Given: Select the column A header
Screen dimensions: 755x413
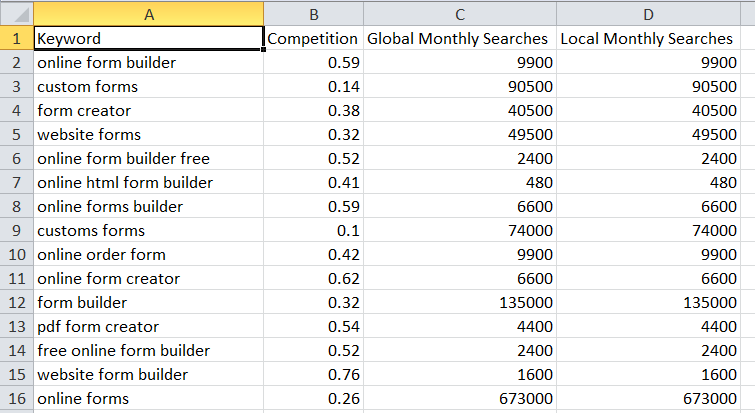Looking at the screenshot, I should tap(149, 14).
